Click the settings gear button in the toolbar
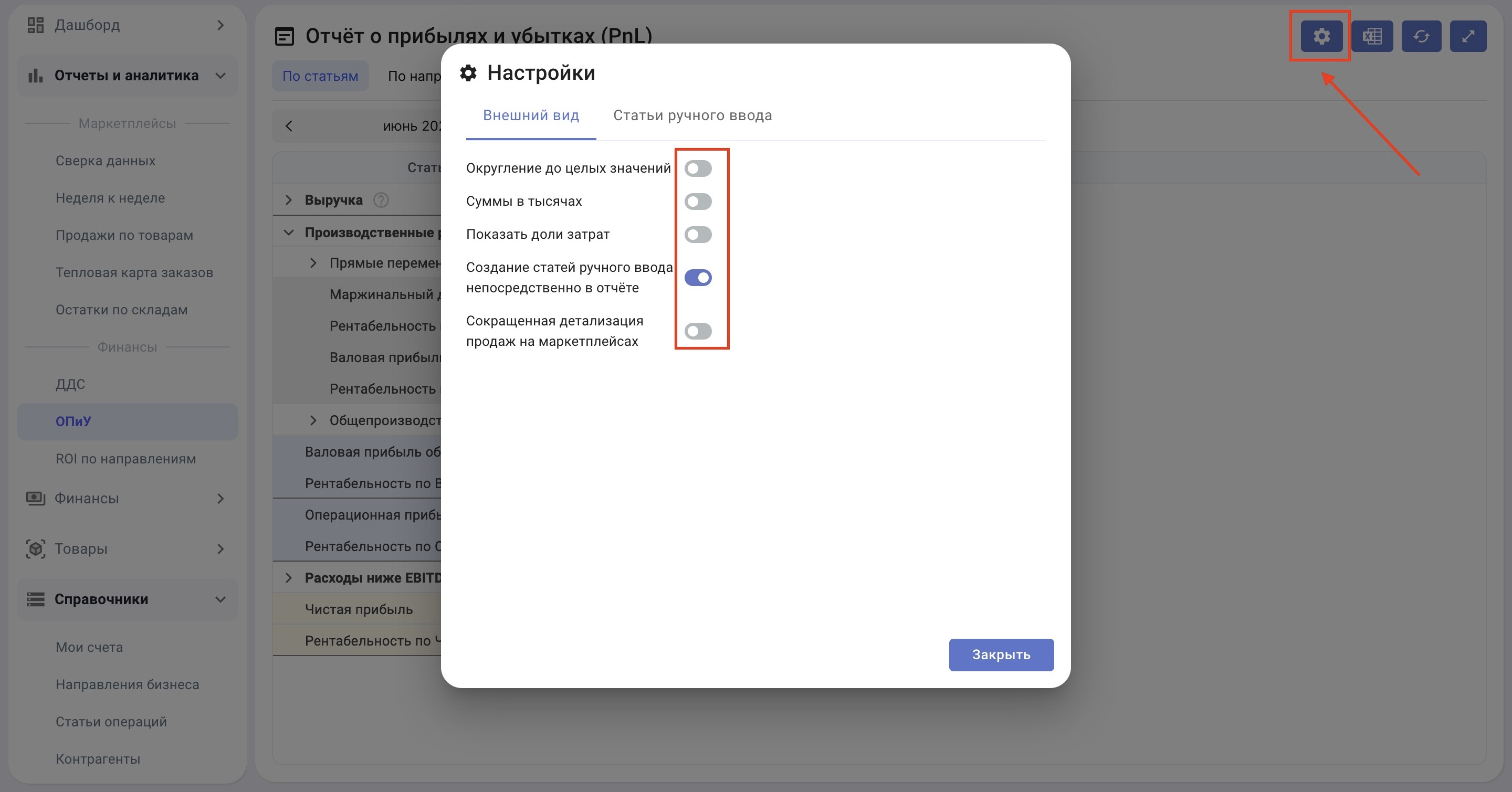 [1321, 36]
